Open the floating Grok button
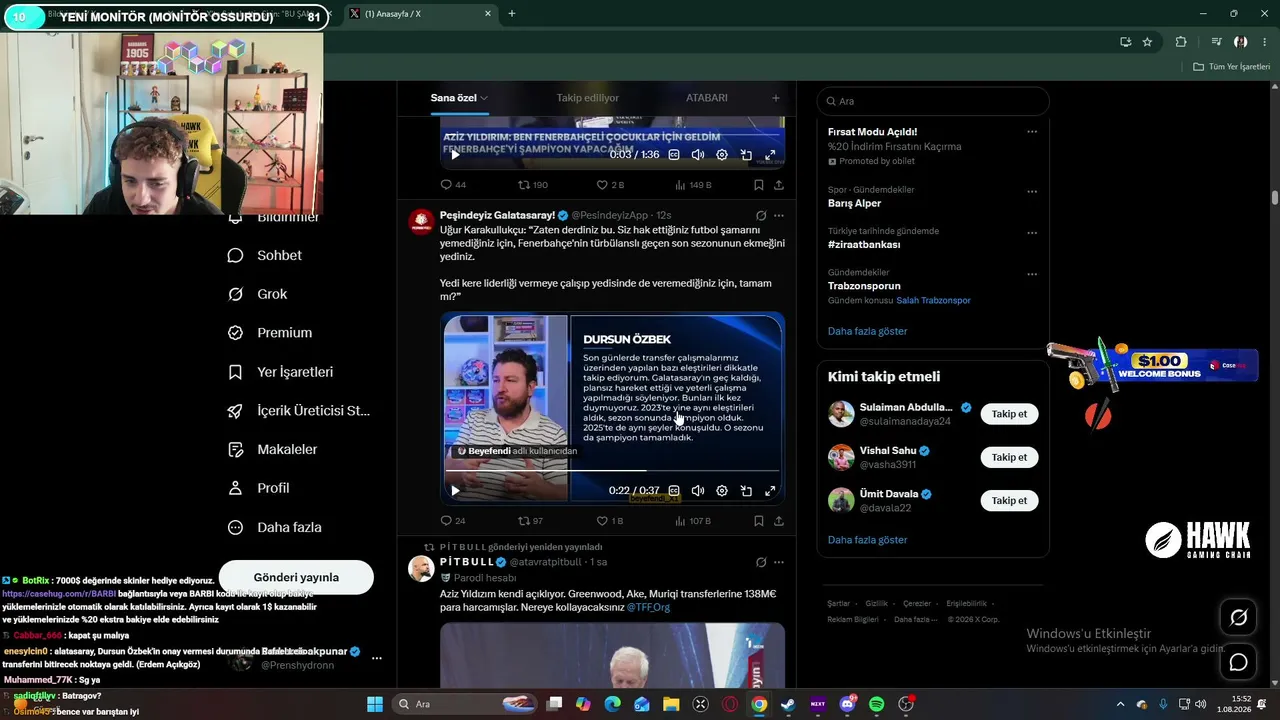The image size is (1280, 720). (1238, 617)
